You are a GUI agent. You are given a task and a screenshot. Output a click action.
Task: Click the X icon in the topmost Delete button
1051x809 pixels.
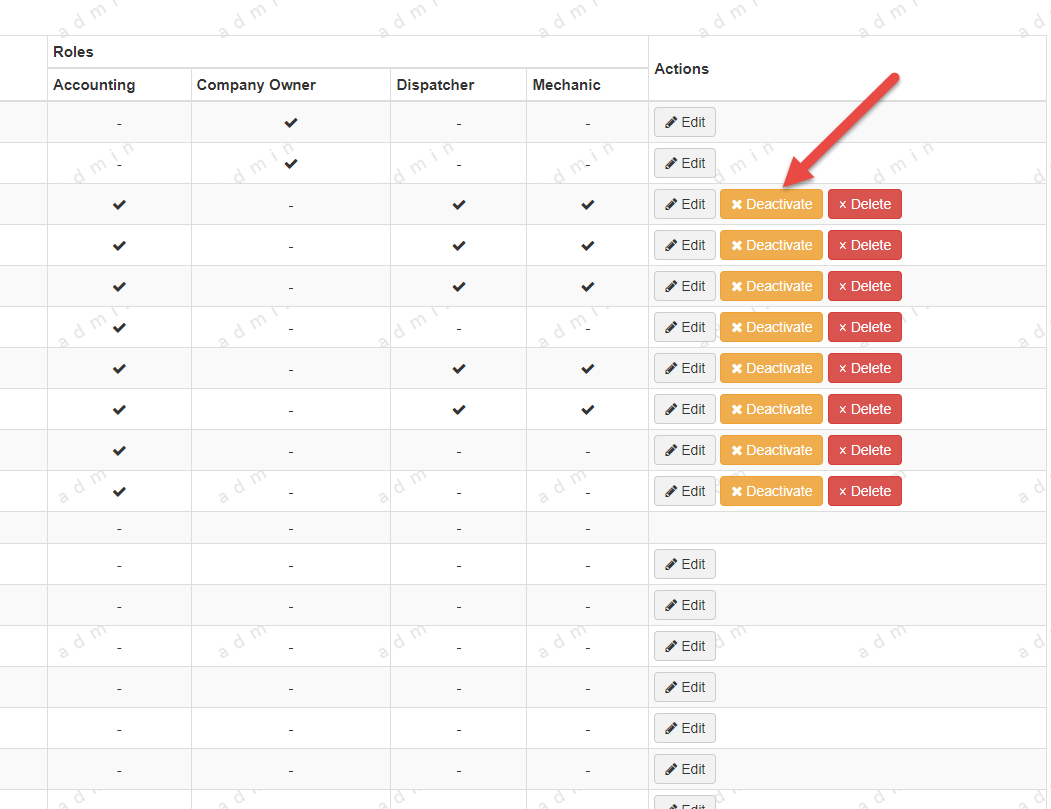tap(843, 205)
